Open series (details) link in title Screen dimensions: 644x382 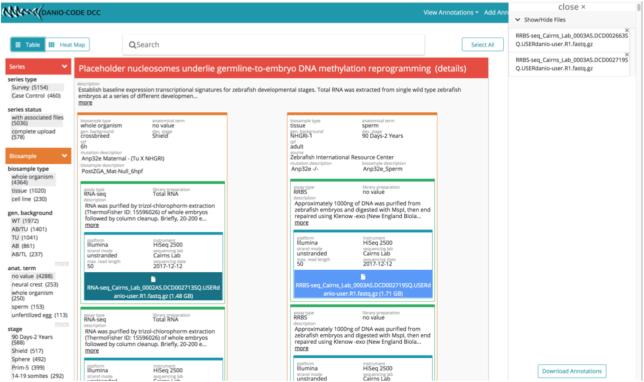pyautogui.click(x=451, y=69)
